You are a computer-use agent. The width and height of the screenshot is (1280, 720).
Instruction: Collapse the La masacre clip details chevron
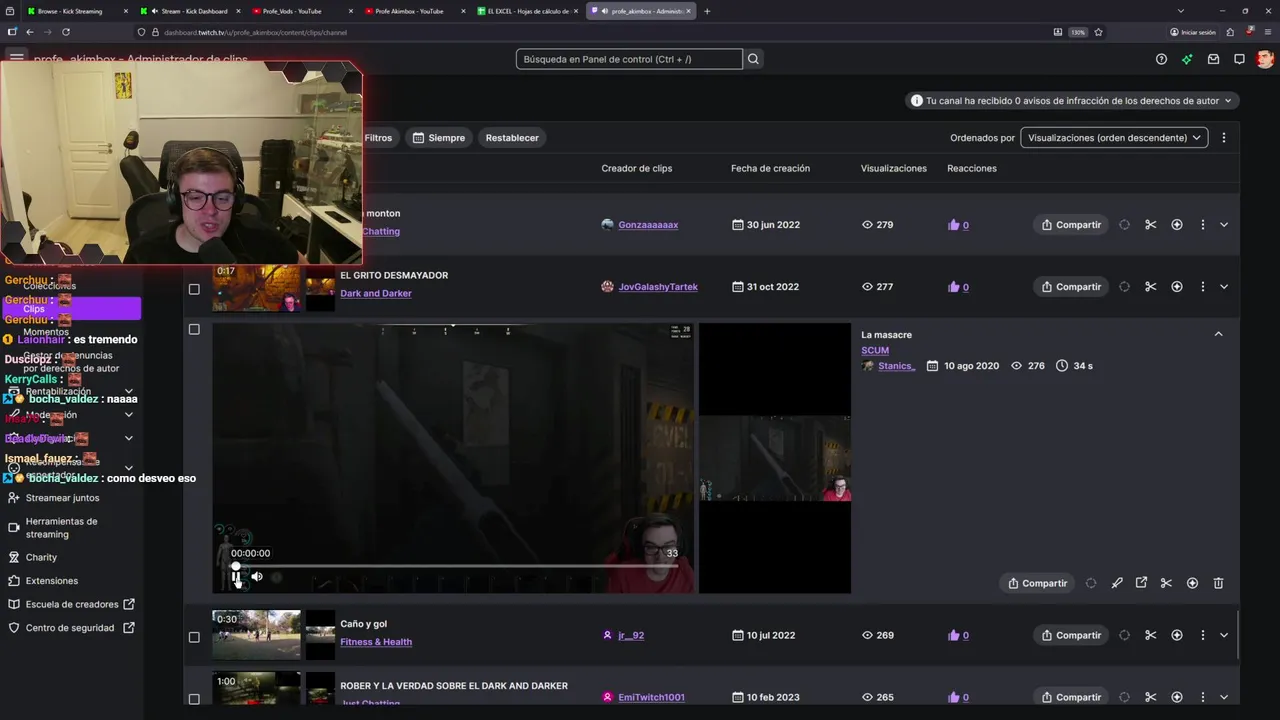click(1218, 334)
